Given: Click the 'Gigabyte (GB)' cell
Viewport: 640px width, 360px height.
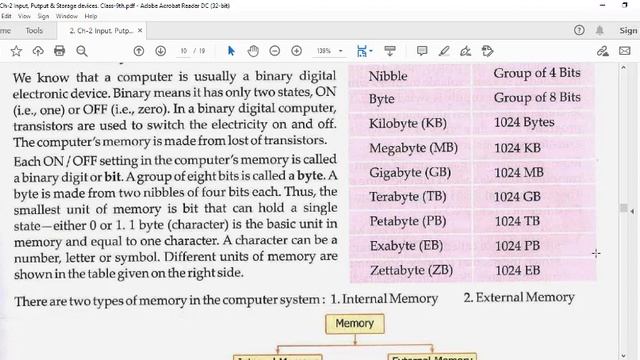Looking at the screenshot, I should click(x=410, y=172).
